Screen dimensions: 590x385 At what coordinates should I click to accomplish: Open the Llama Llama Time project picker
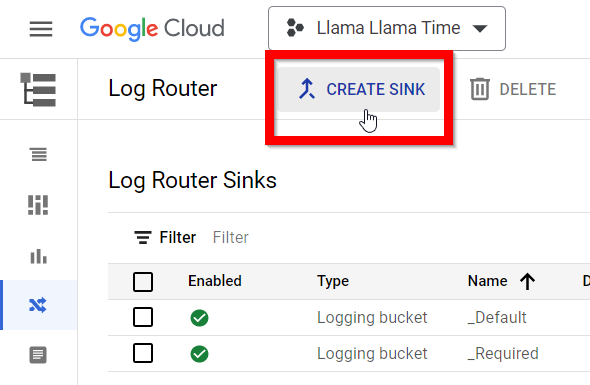(387, 29)
